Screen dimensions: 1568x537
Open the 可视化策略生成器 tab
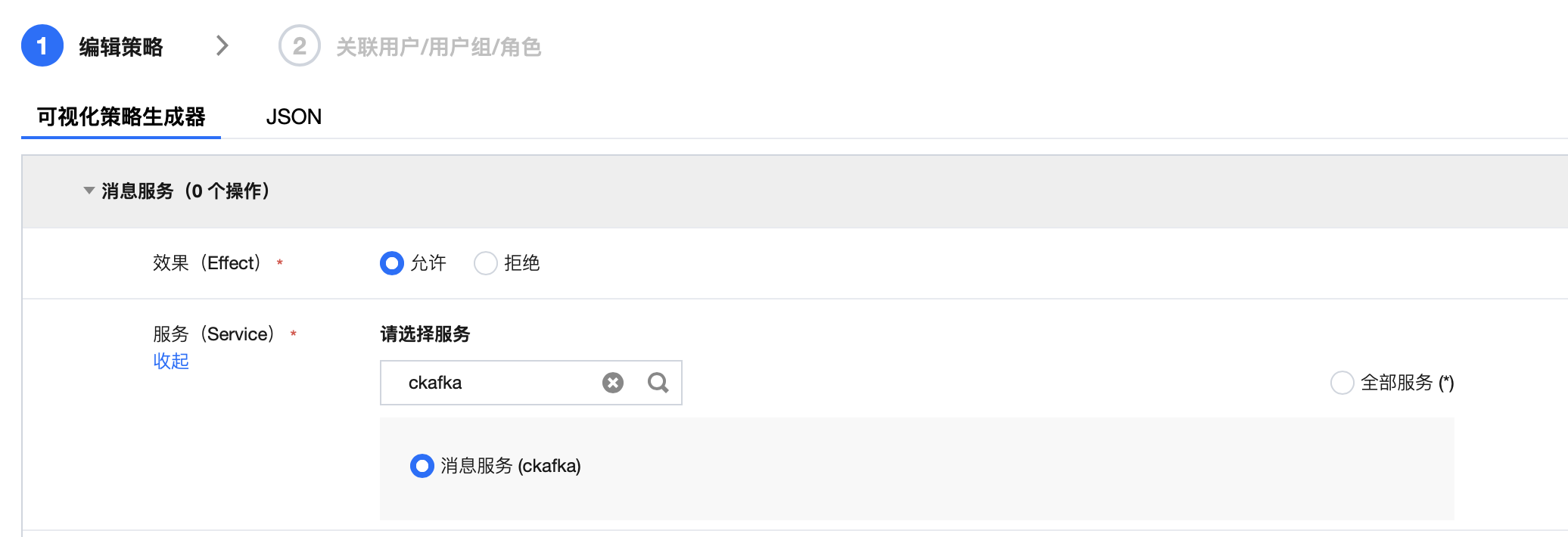point(121,116)
